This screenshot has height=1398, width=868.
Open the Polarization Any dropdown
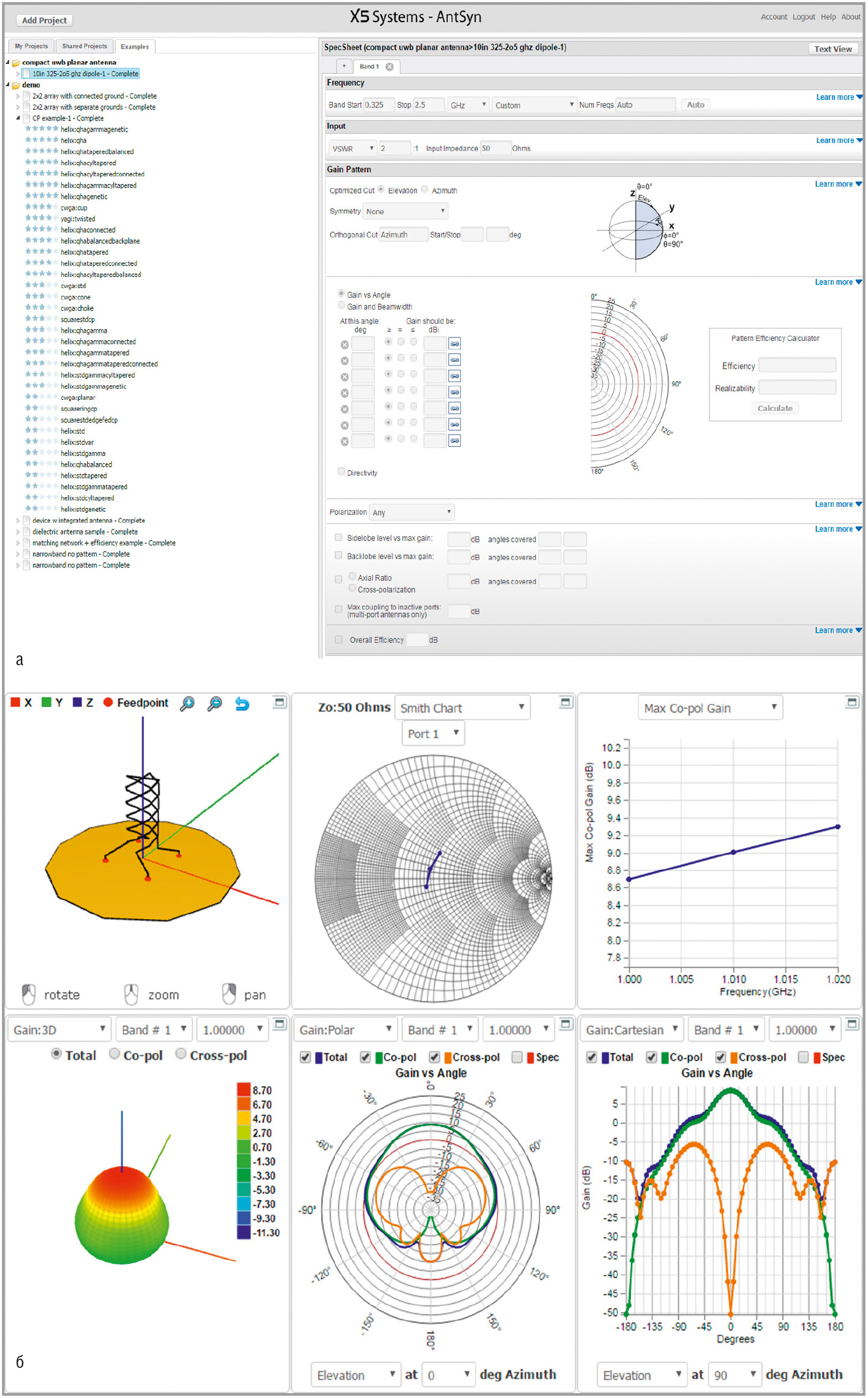411,512
